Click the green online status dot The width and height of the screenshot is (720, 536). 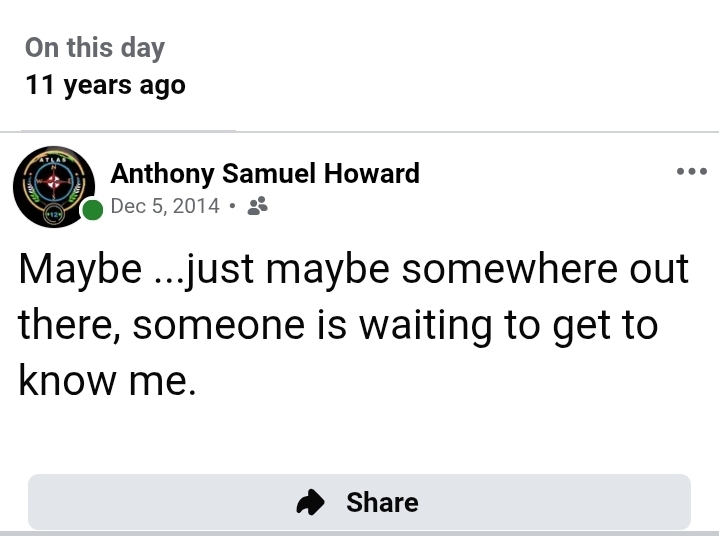(x=93, y=210)
